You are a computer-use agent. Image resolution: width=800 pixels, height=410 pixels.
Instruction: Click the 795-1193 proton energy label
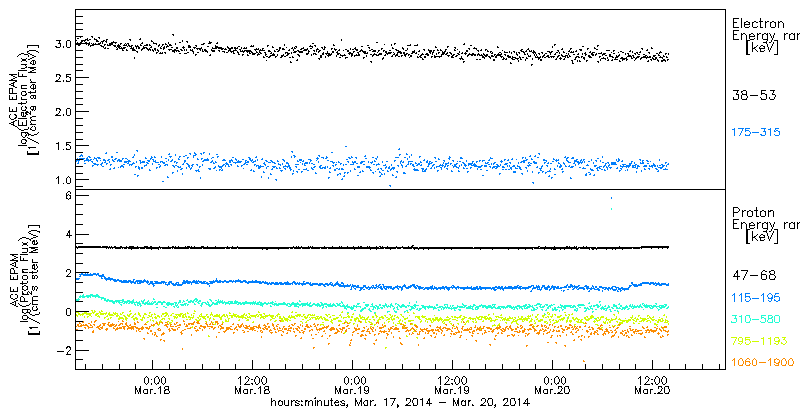point(759,341)
